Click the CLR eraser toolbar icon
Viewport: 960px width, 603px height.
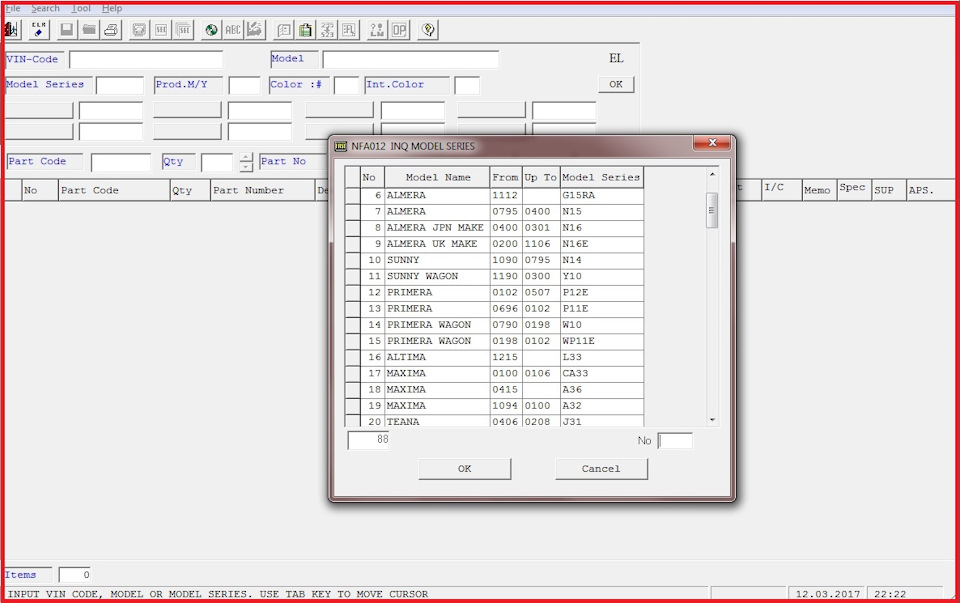pyautogui.click(x=39, y=29)
